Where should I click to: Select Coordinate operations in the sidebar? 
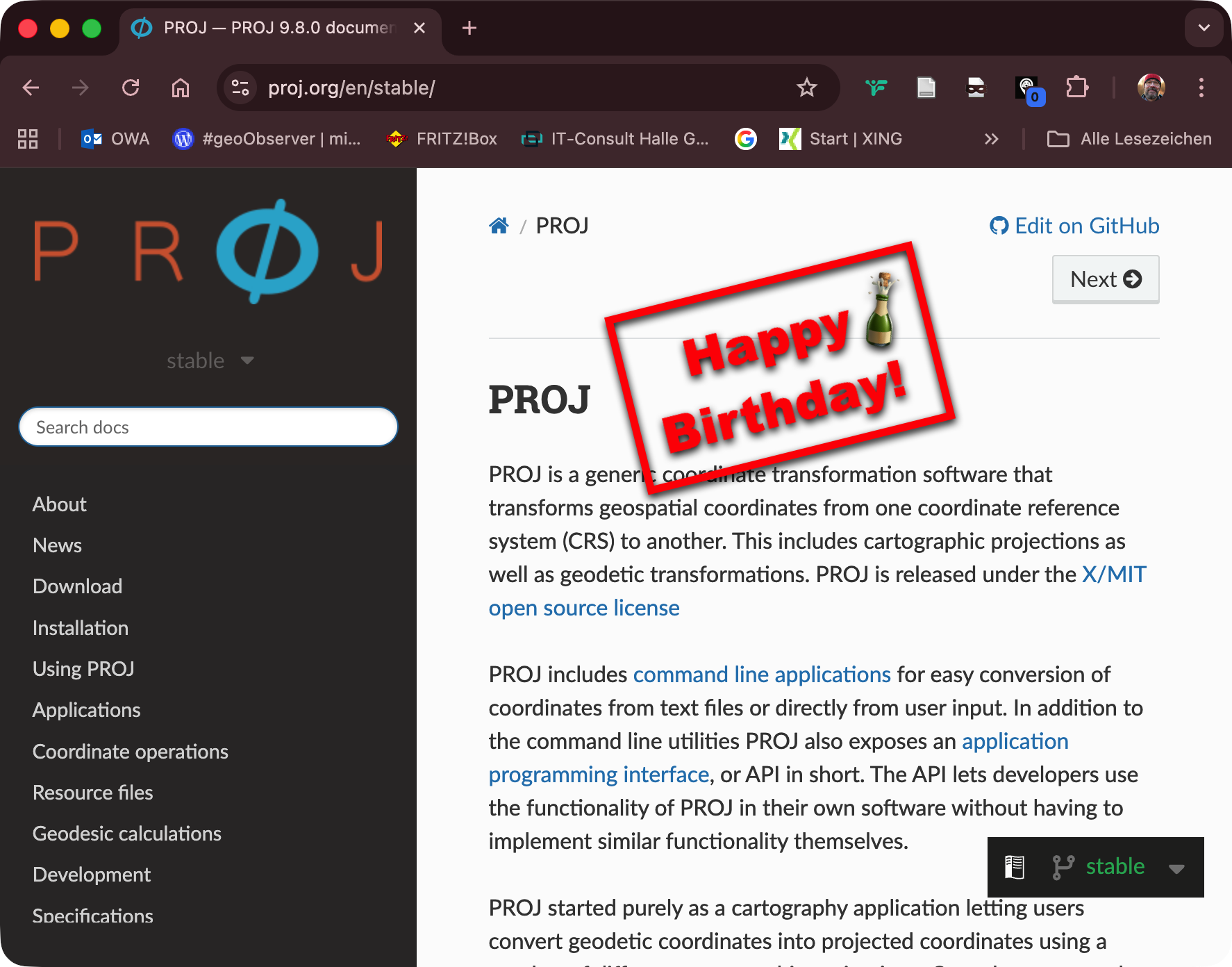131,752
